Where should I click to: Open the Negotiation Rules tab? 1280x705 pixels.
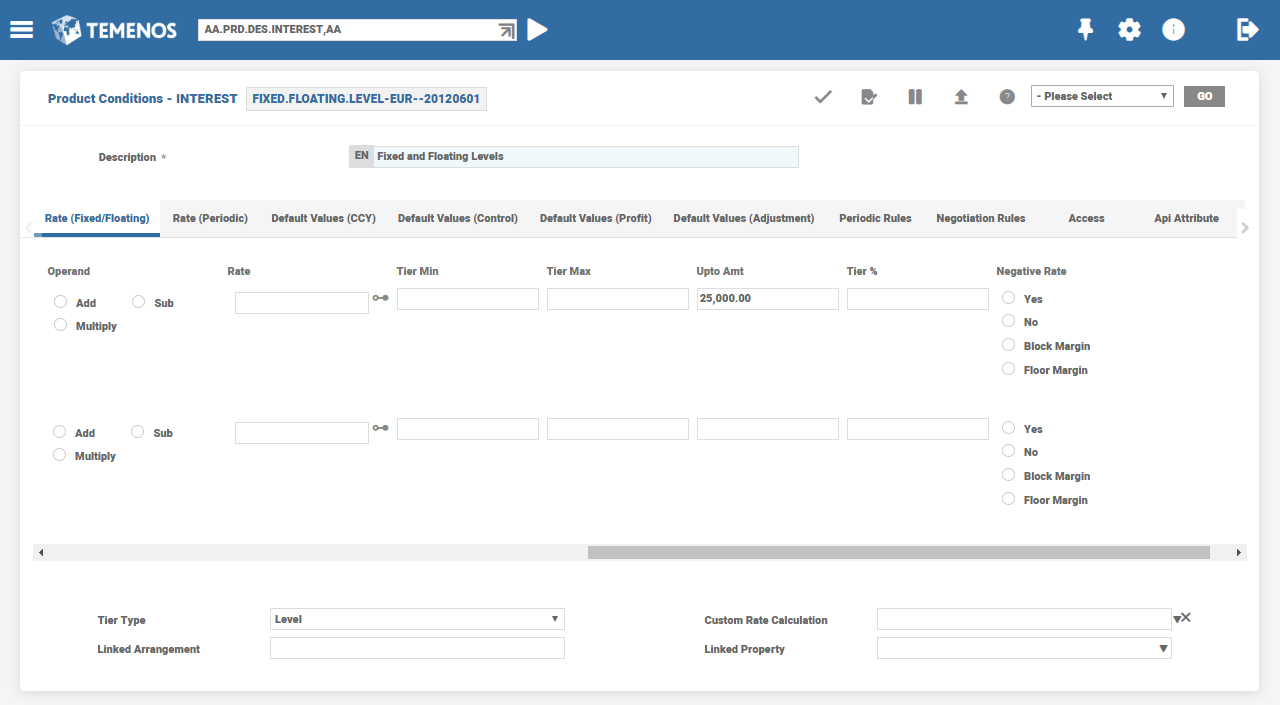pyautogui.click(x=980, y=218)
